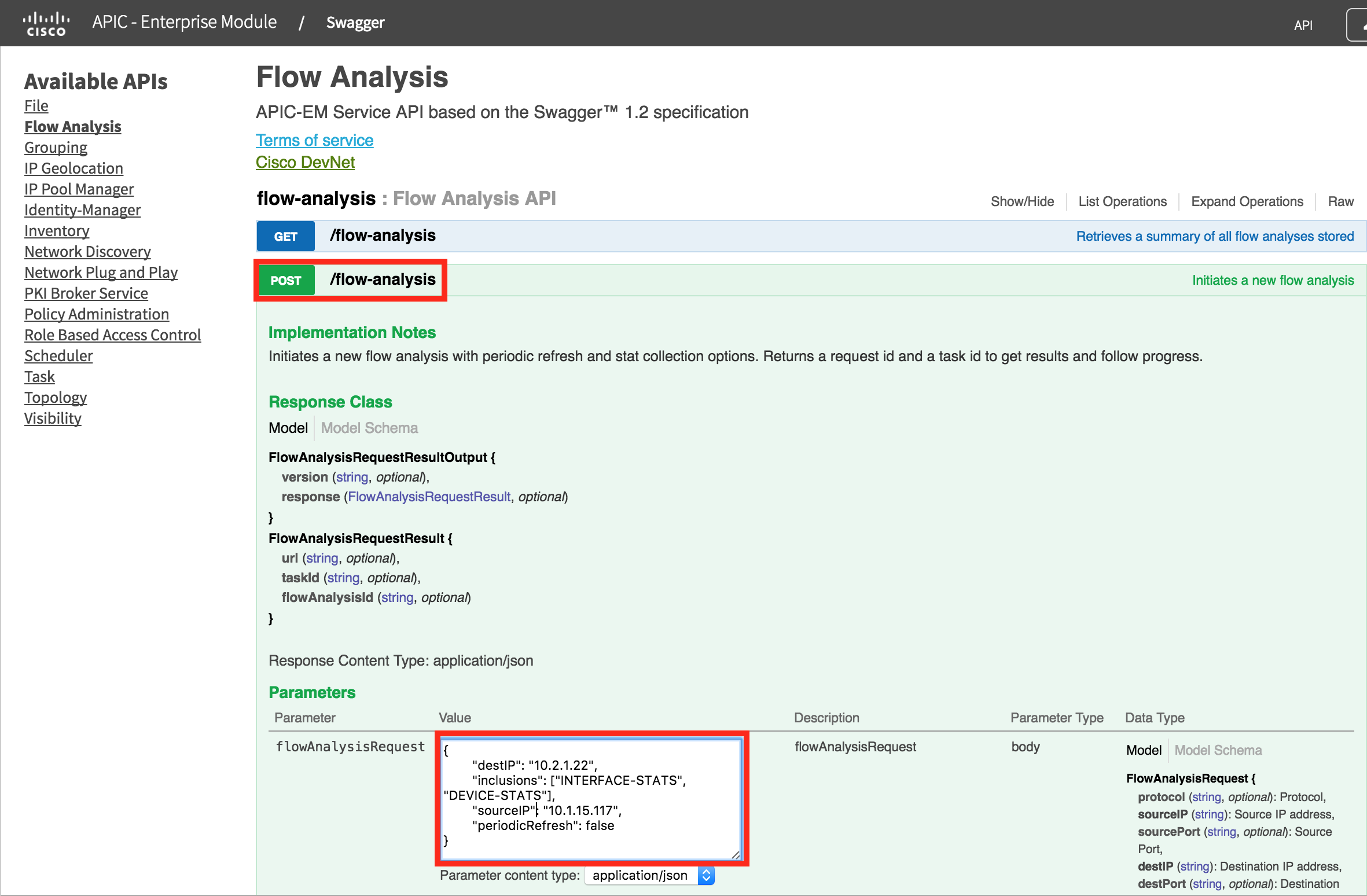Click Expand Operations
This screenshot has width=1367, height=896.
click(1247, 201)
